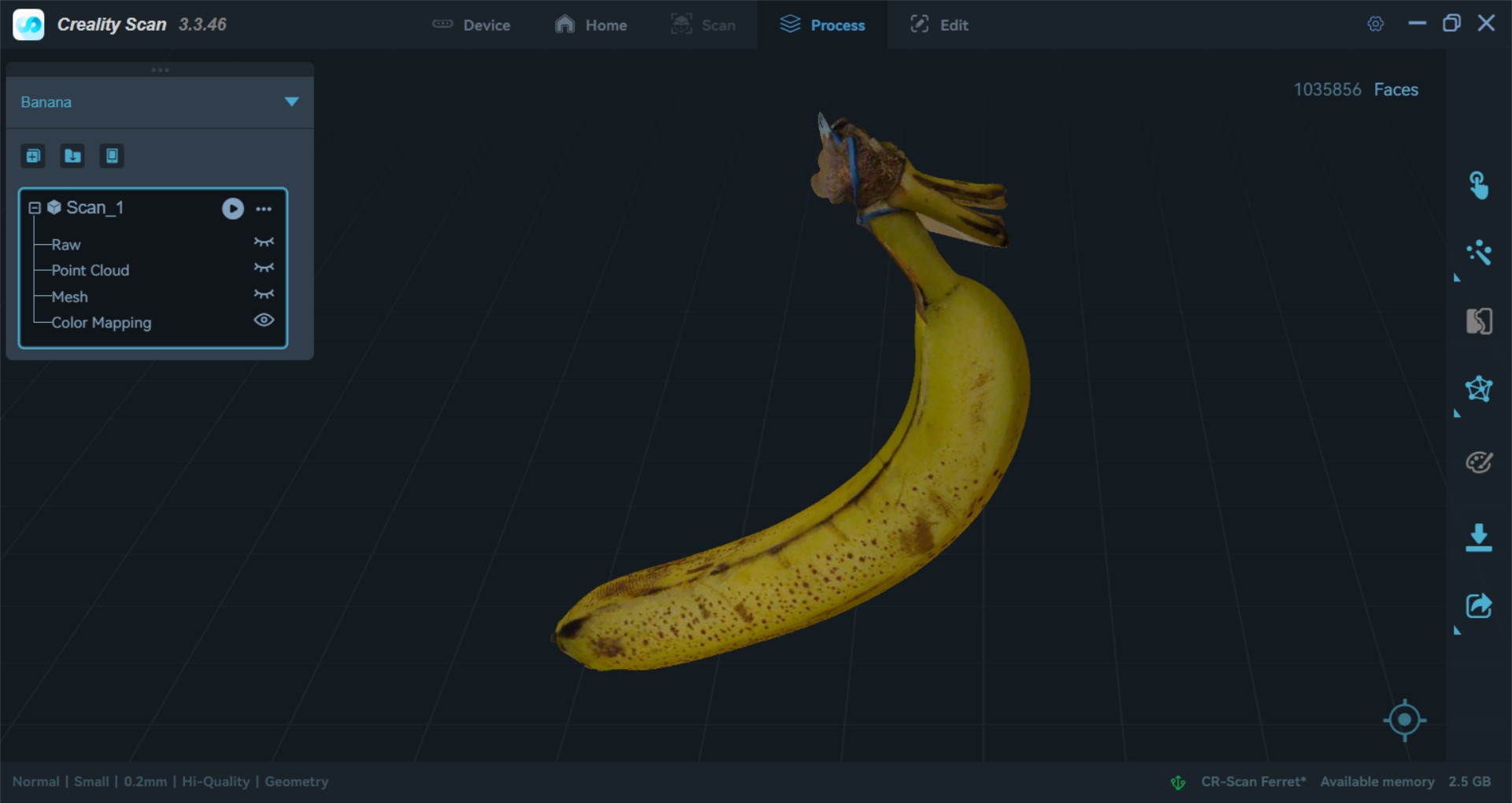Click the share model icon
This screenshot has height=803, width=1512.
click(x=1478, y=605)
